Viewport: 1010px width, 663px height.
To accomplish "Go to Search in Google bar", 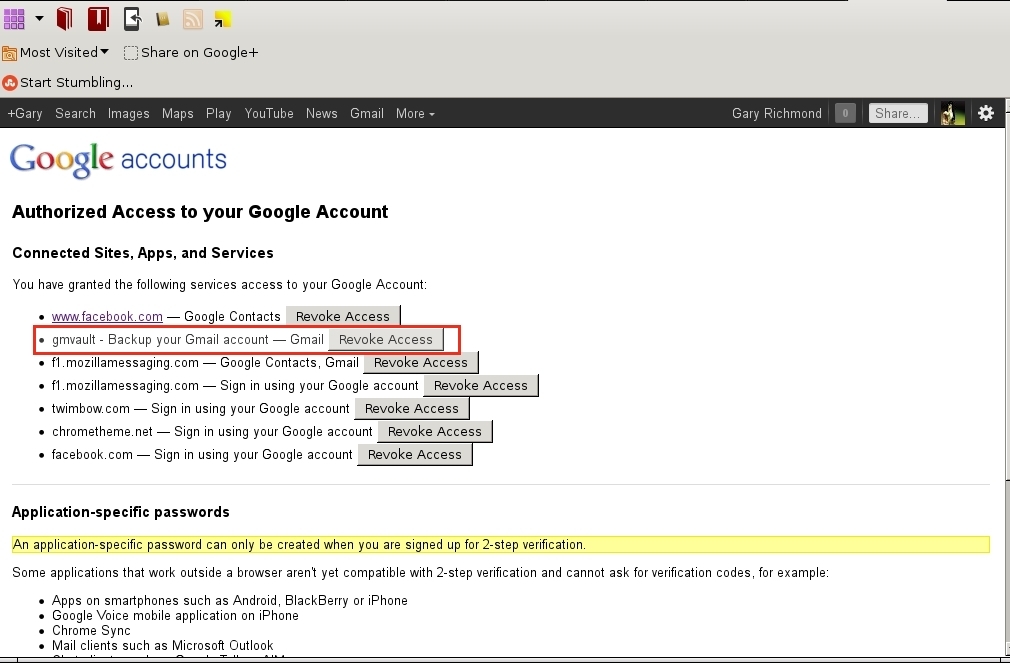I will [x=75, y=113].
